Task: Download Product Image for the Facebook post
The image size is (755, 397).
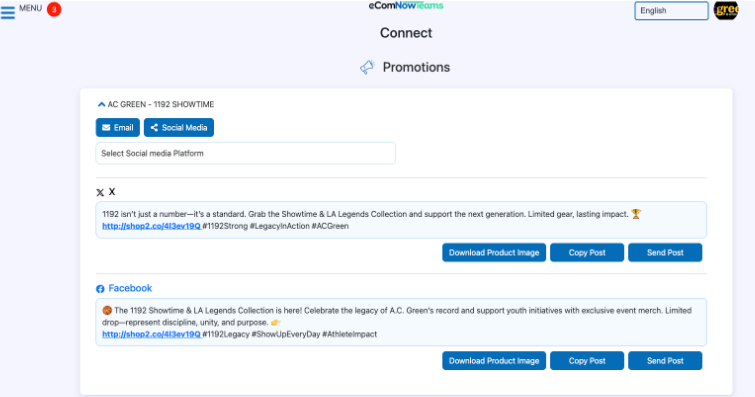Action: point(494,360)
